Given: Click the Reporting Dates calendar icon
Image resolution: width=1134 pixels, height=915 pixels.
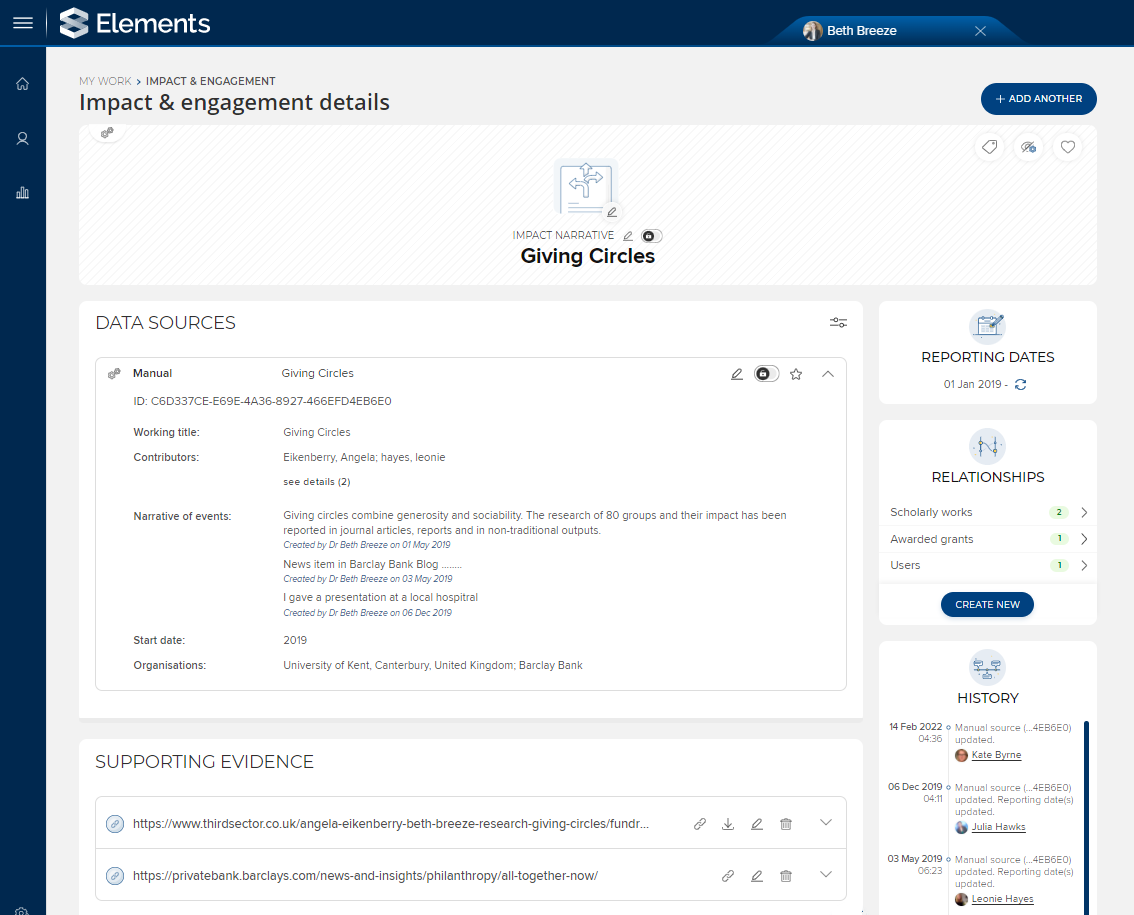Looking at the screenshot, I should click(987, 326).
